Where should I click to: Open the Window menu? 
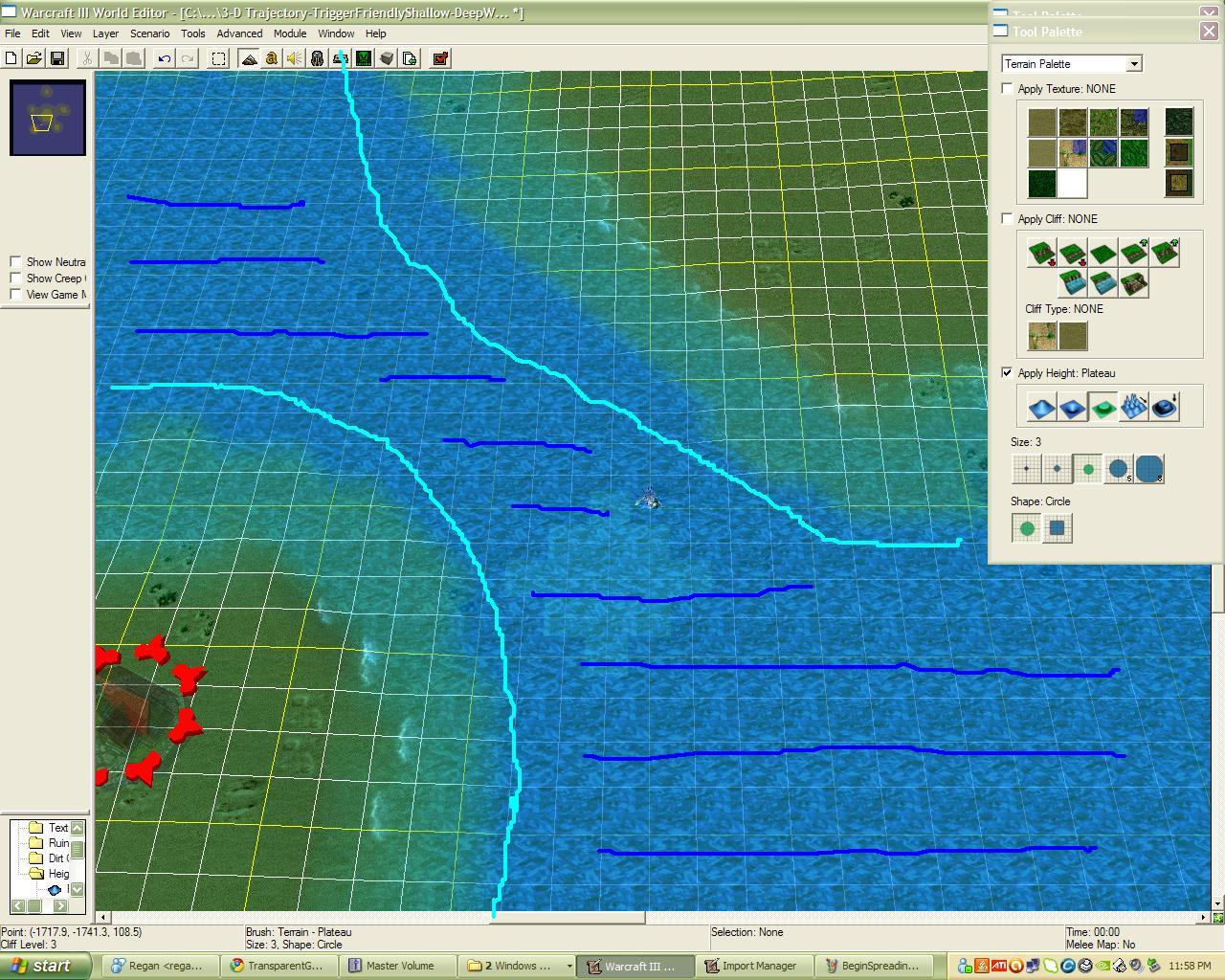(336, 33)
